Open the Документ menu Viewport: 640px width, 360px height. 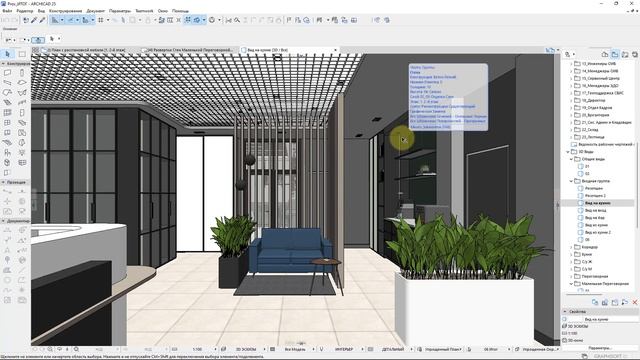pos(96,11)
